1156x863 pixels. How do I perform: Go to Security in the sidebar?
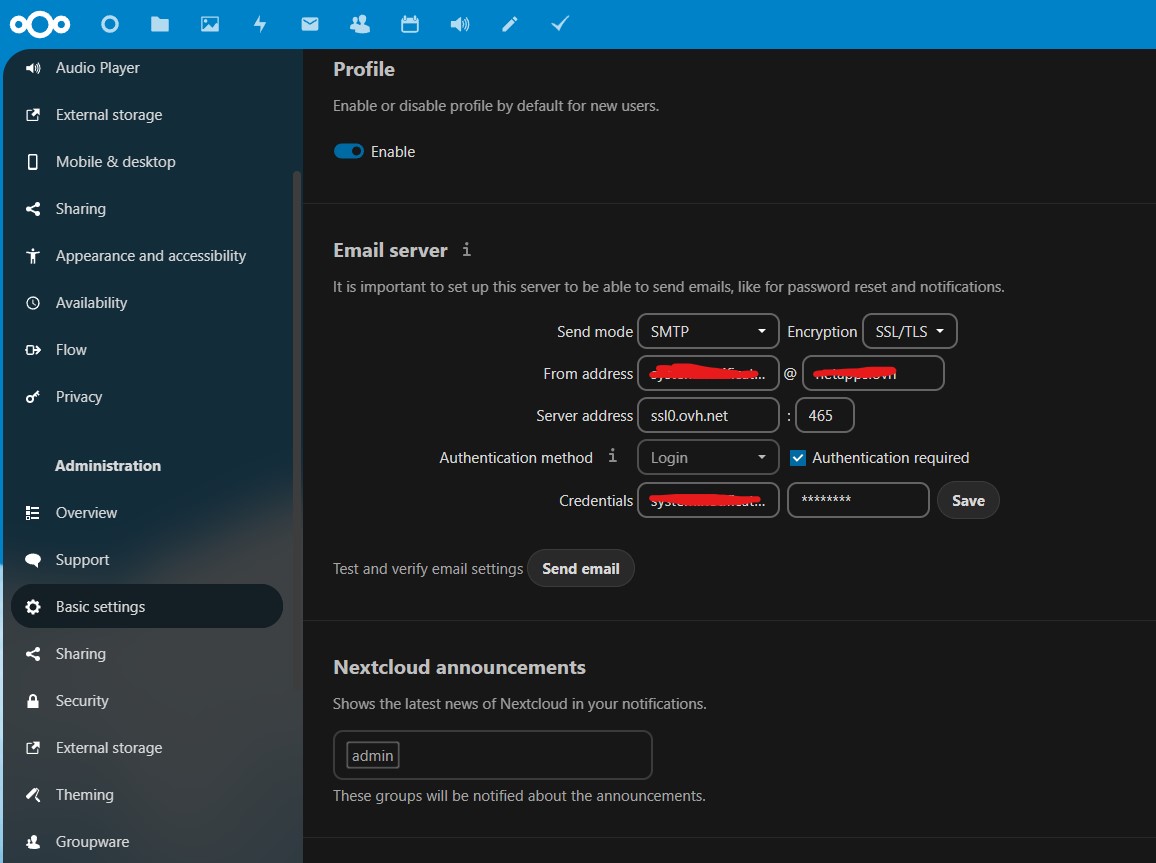pyautogui.click(x=82, y=701)
